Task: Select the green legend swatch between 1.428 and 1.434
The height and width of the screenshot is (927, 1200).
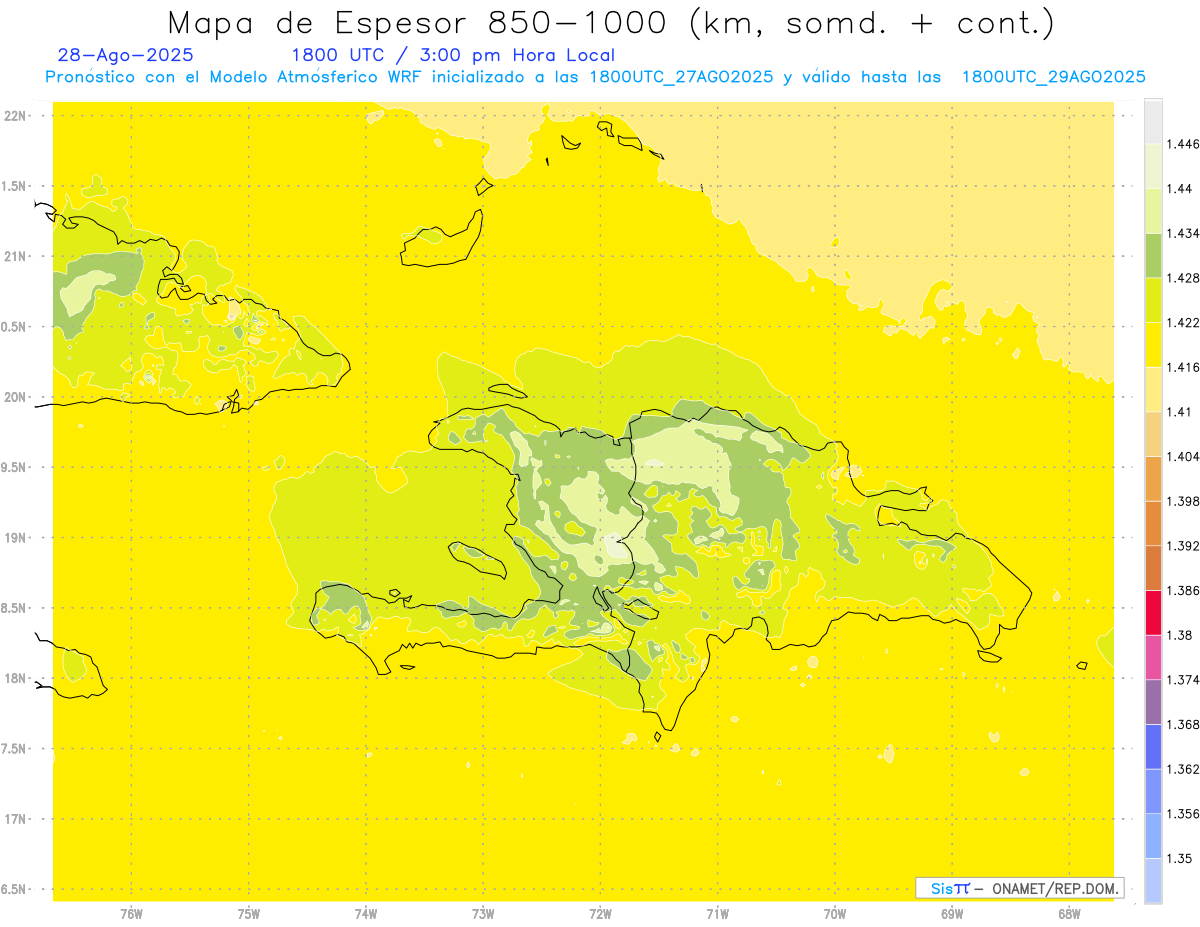Action: [1153, 256]
